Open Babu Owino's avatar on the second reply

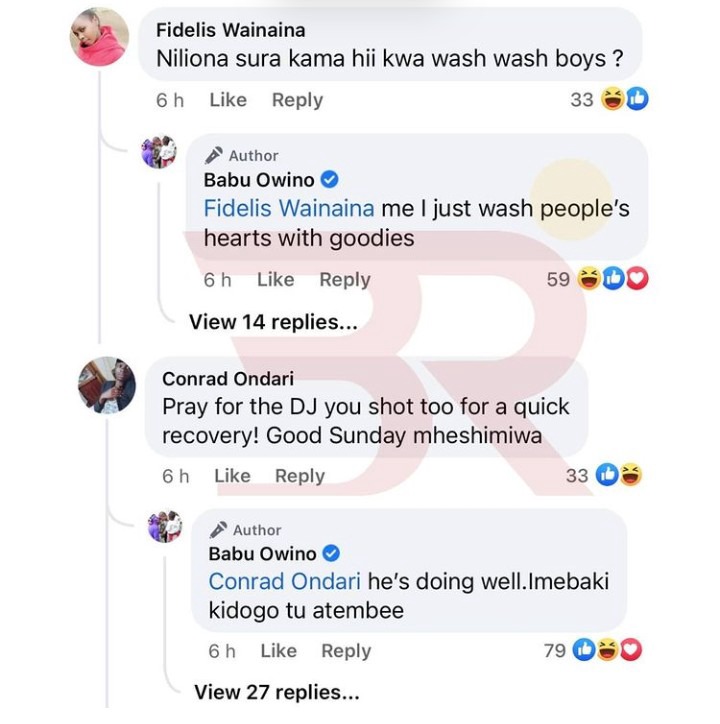pos(165,526)
